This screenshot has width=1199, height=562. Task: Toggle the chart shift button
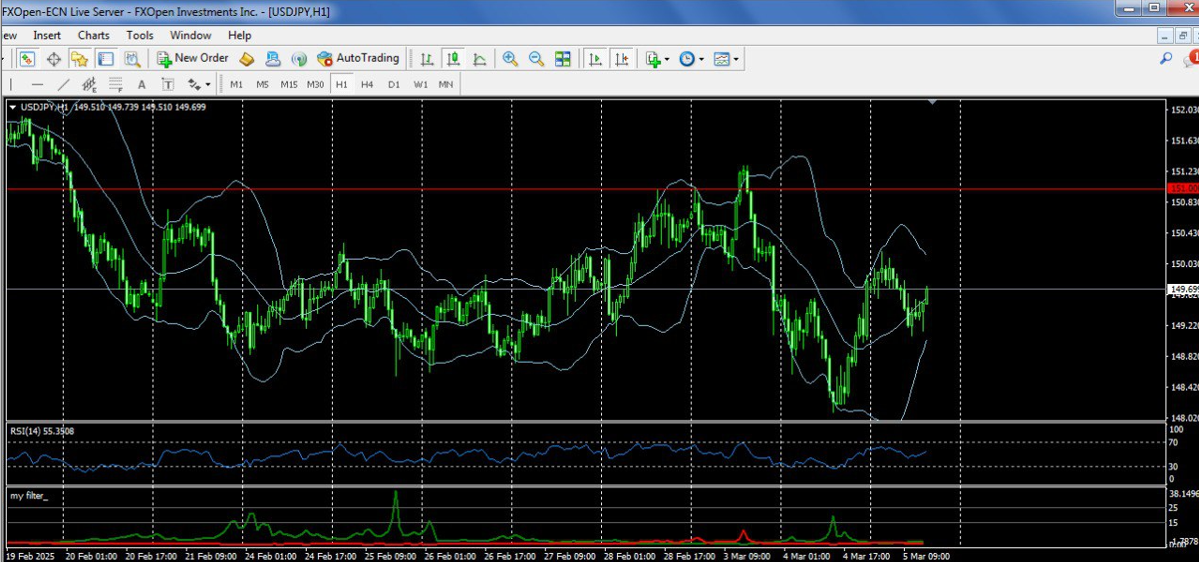point(622,59)
